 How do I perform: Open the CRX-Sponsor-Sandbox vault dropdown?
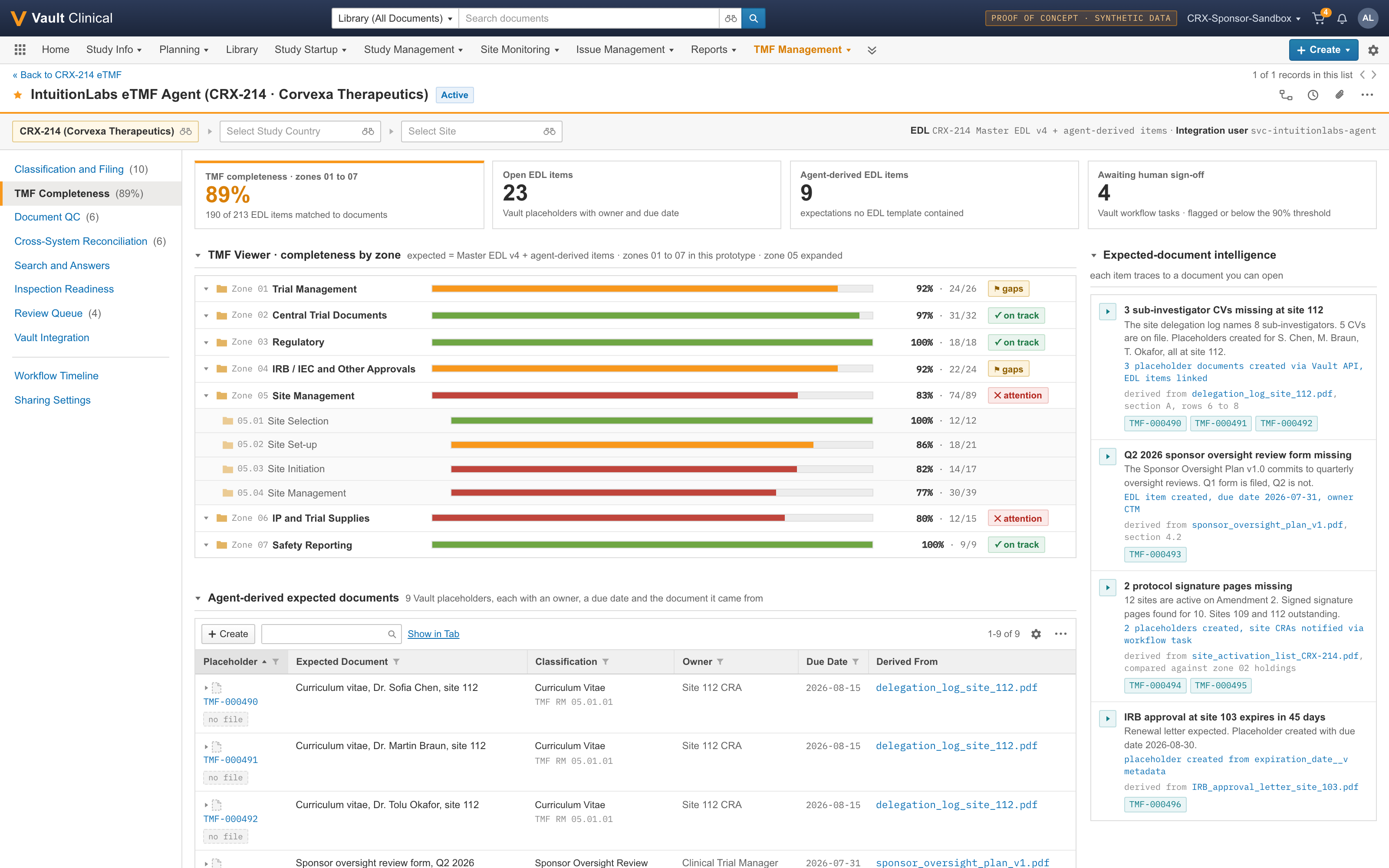click(1243, 18)
